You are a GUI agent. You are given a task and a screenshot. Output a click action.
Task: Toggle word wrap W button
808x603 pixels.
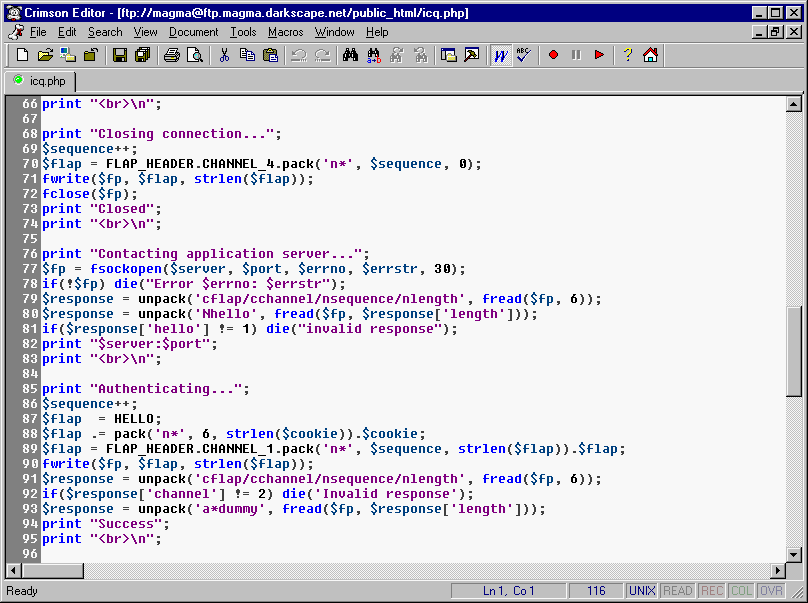click(500, 55)
